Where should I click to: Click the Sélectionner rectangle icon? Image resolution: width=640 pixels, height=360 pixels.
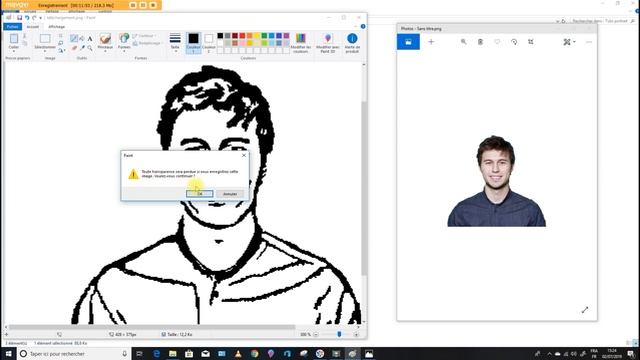(x=45, y=39)
